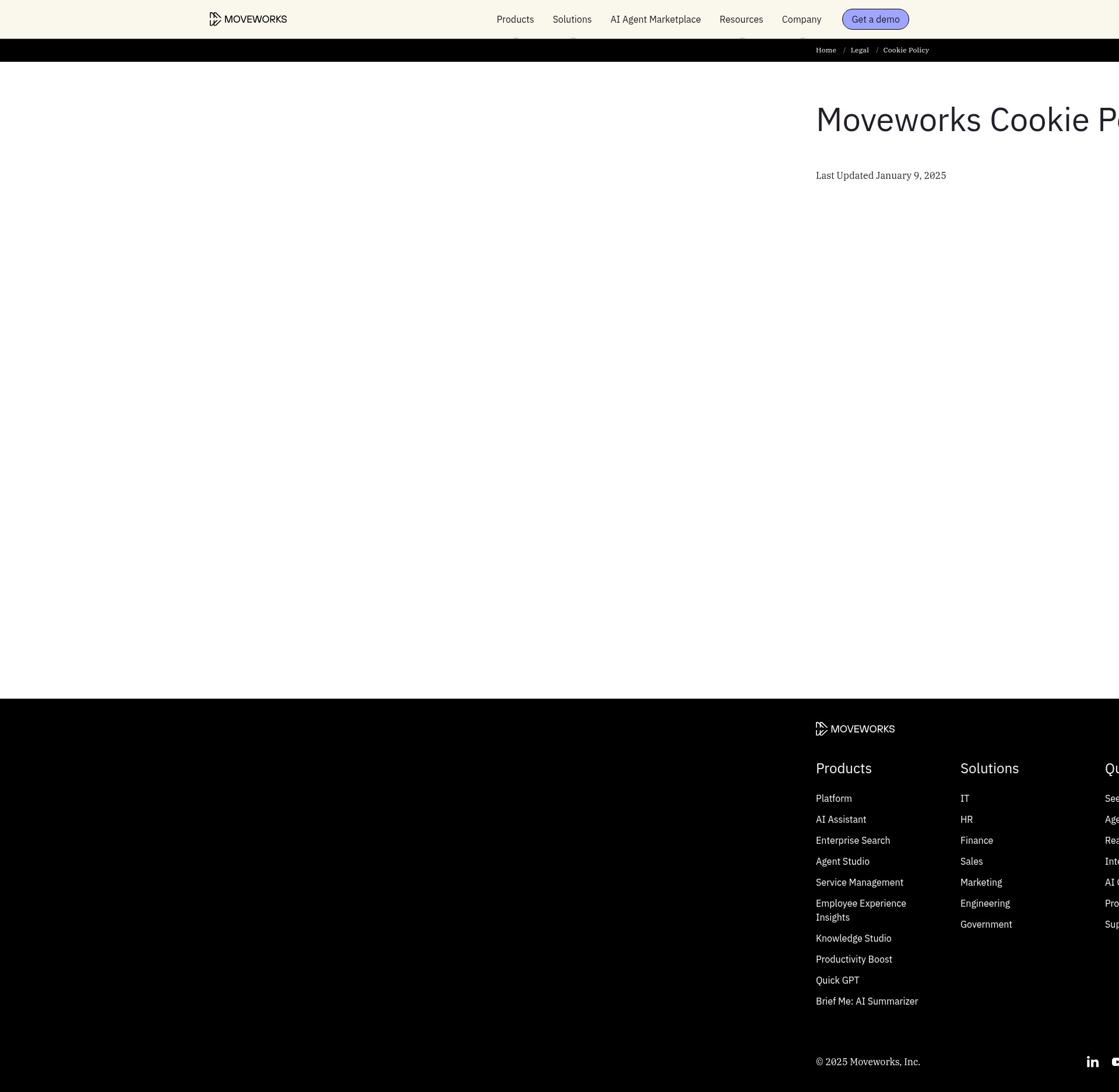The height and width of the screenshot is (1092, 1119).
Task: Open the Resources navigation menu
Action: tap(741, 19)
